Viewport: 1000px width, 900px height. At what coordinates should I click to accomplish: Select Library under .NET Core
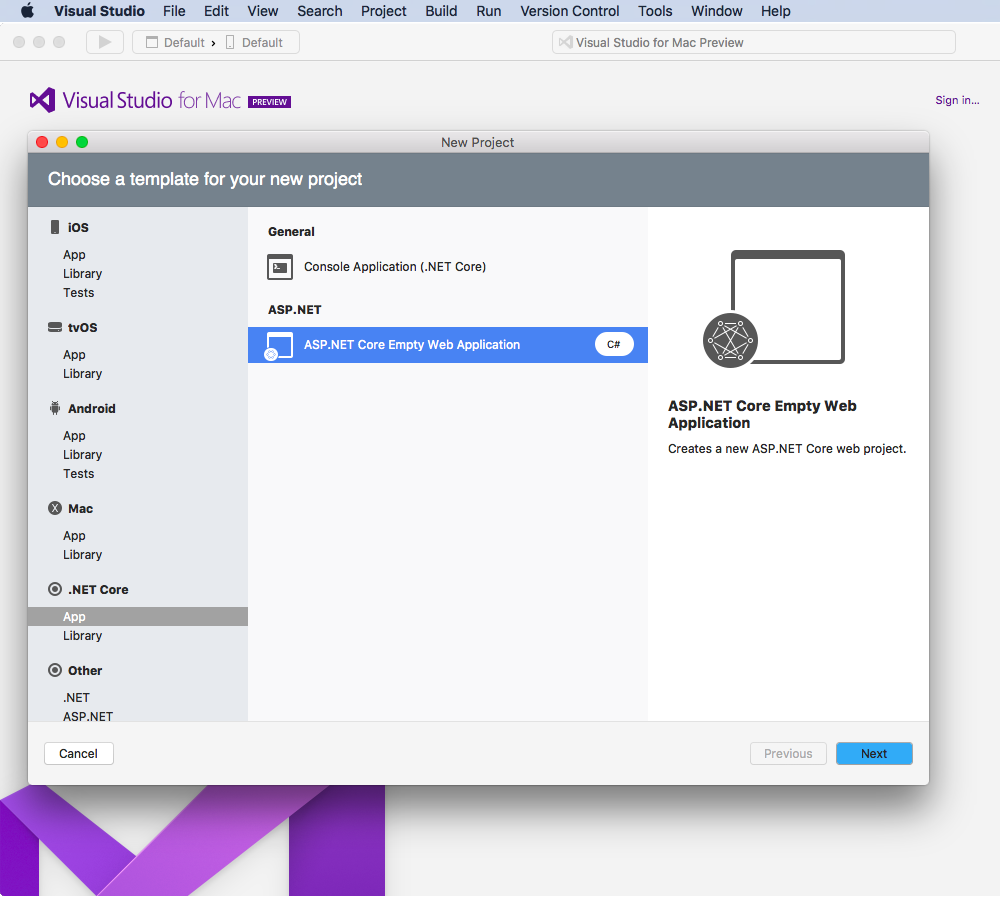pos(82,636)
